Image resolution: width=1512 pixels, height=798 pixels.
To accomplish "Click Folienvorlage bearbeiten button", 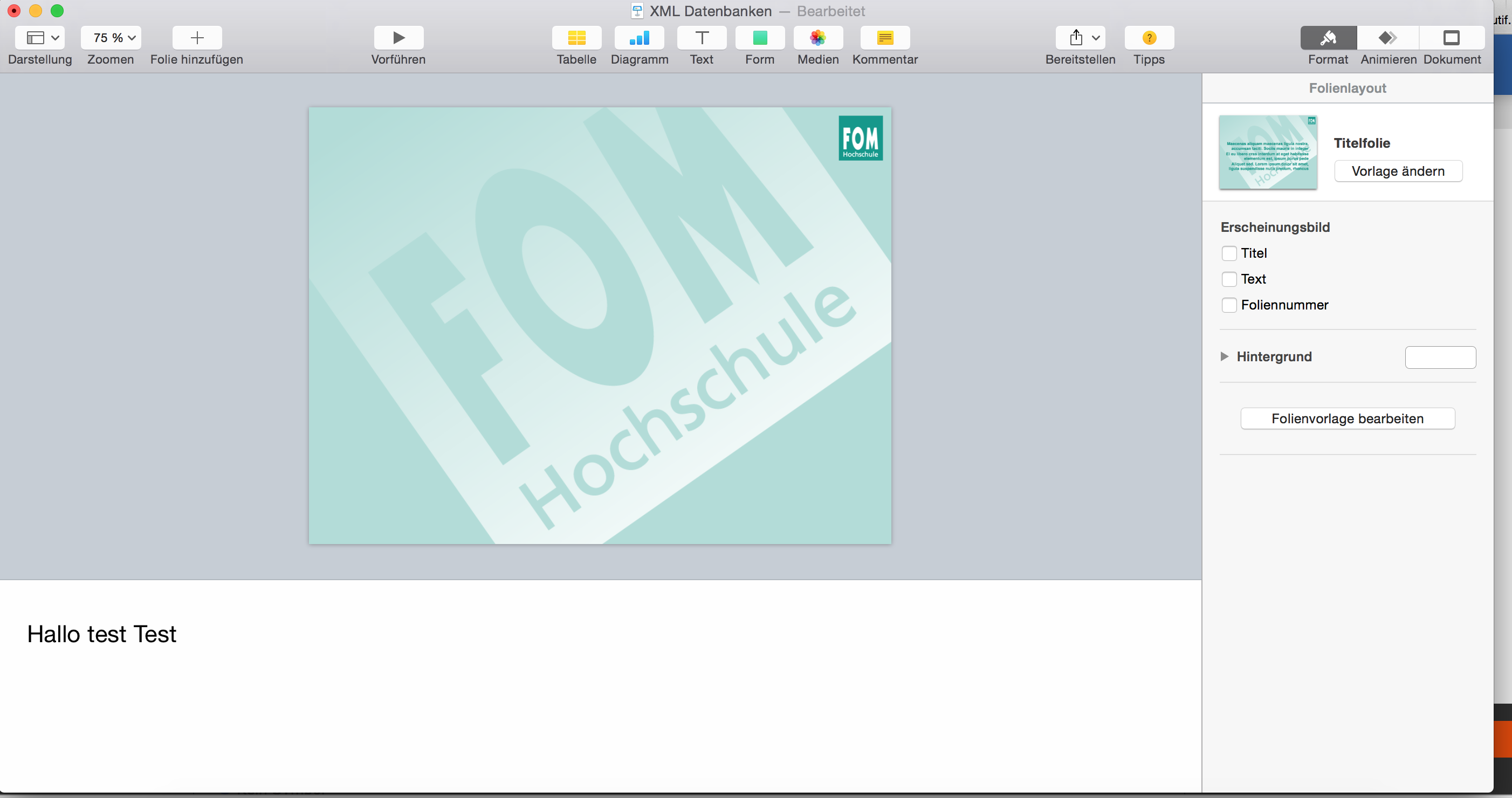I will pos(1347,419).
